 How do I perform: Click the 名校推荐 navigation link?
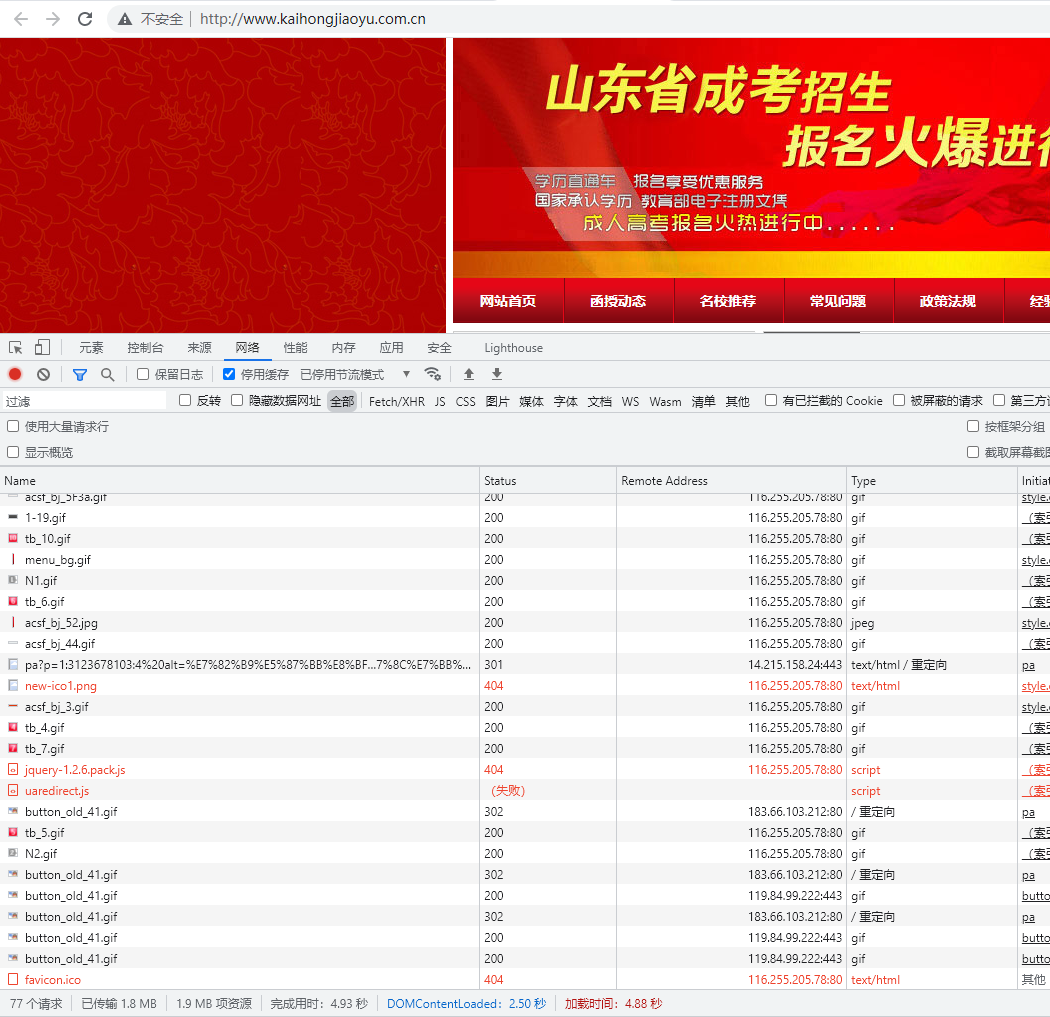[x=727, y=301]
